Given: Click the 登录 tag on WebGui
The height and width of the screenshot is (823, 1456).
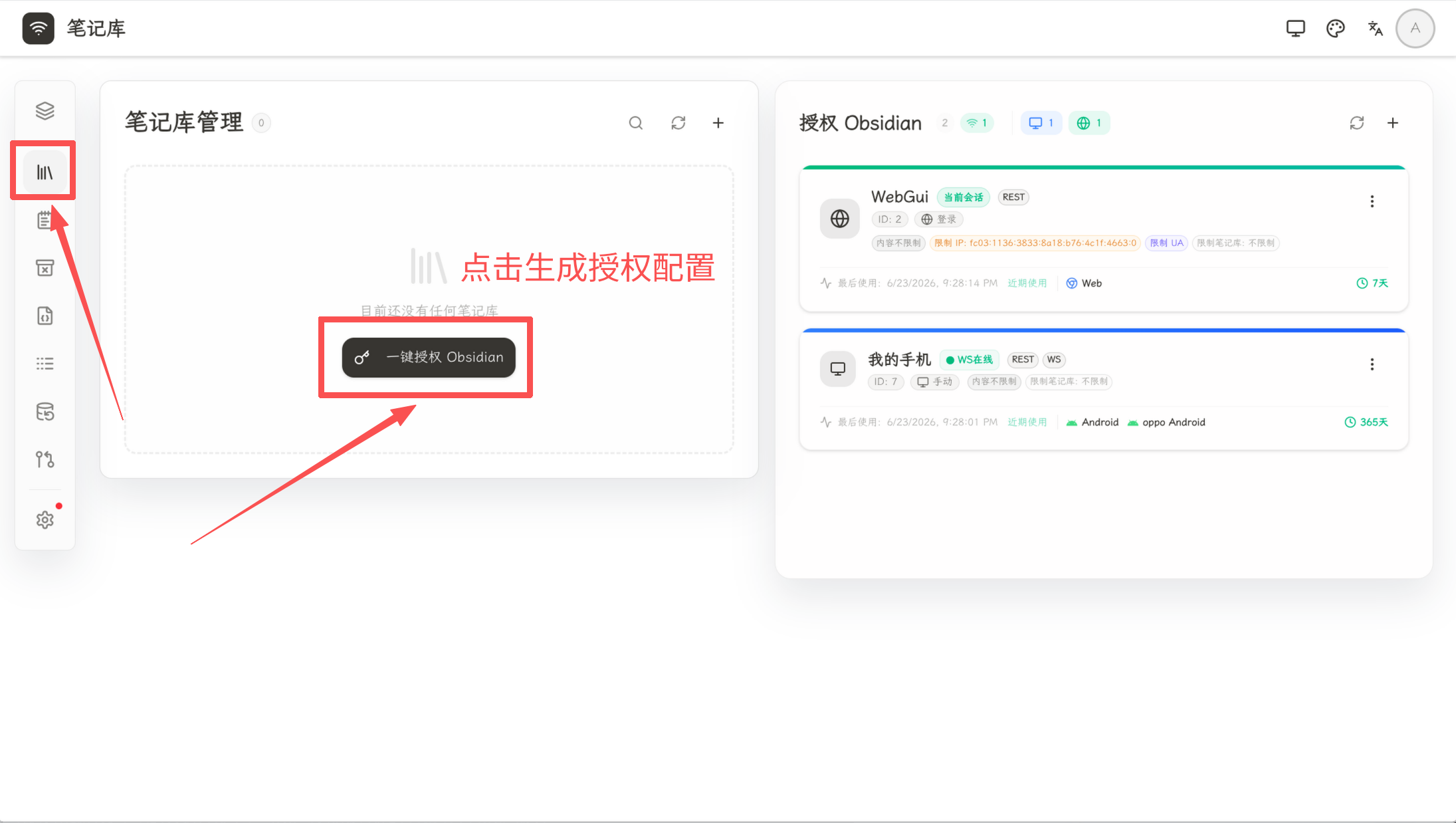Looking at the screenshot, I should click(x=939, y=219).
